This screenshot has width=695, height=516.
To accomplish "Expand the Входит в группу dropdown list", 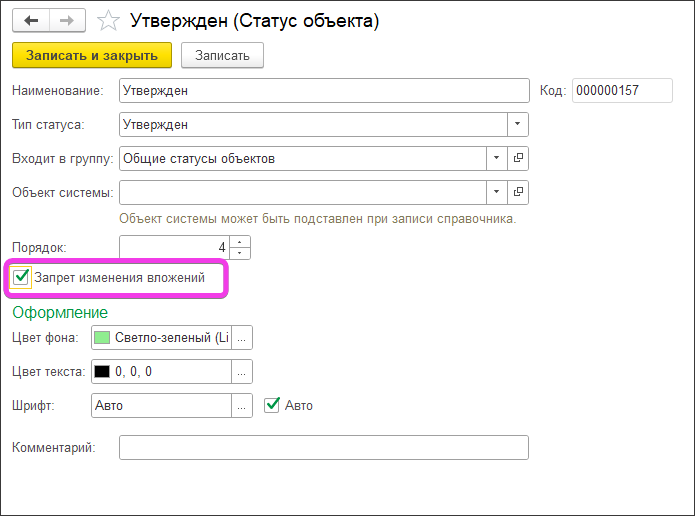I will 497,158.
